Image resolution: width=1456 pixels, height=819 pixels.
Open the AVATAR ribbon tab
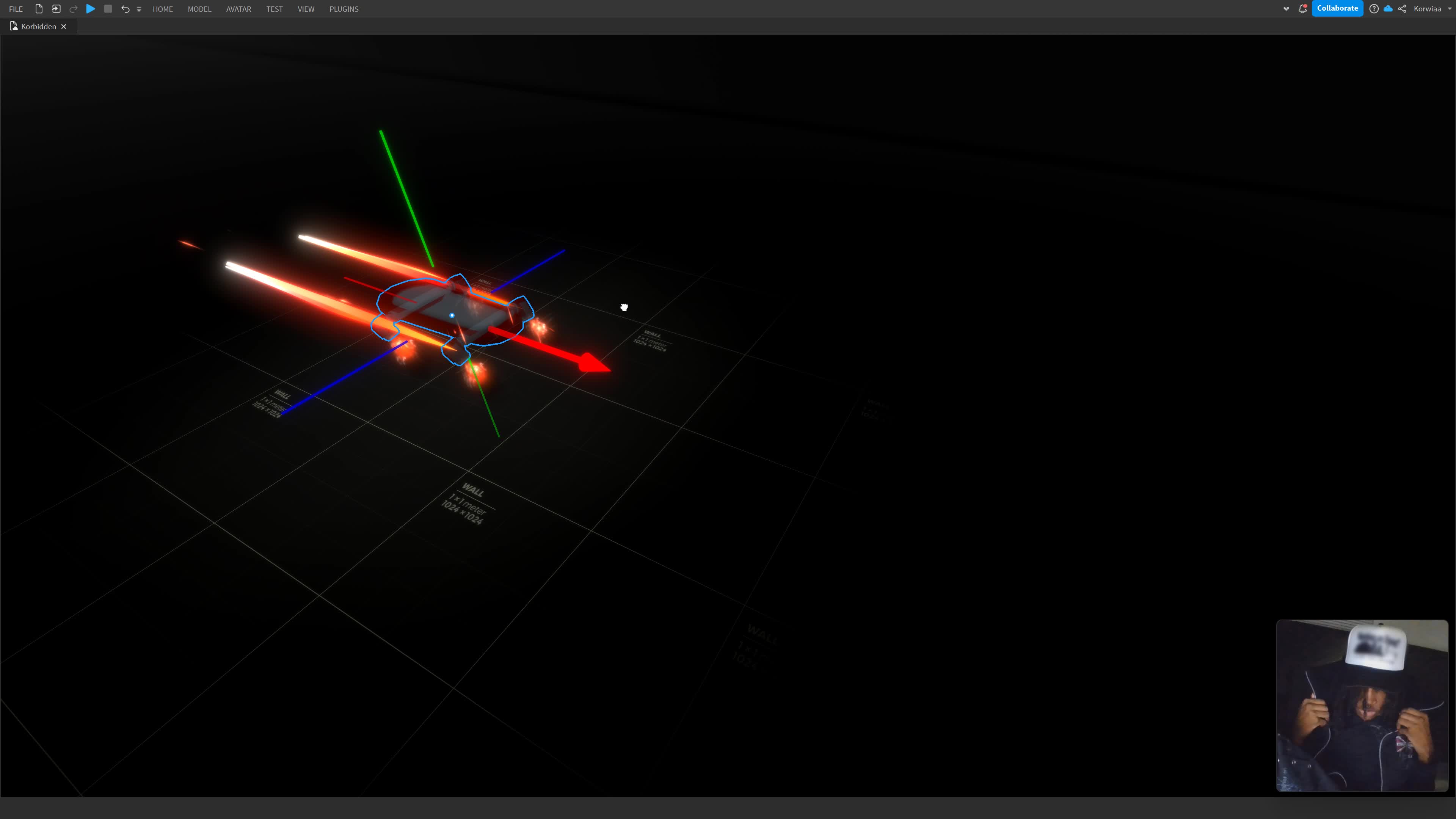click(238, 9)
